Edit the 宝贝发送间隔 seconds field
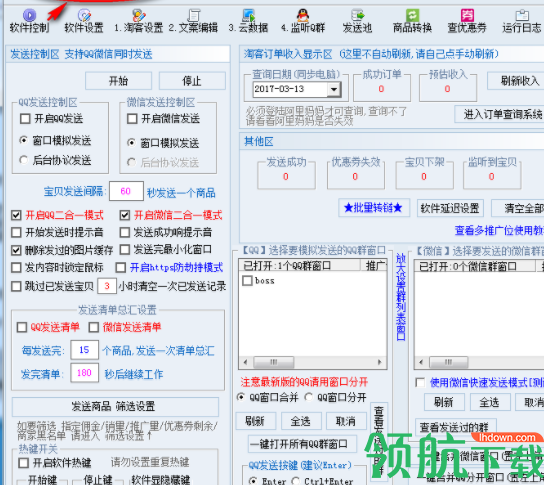544x485 pixels. (126, 191)
